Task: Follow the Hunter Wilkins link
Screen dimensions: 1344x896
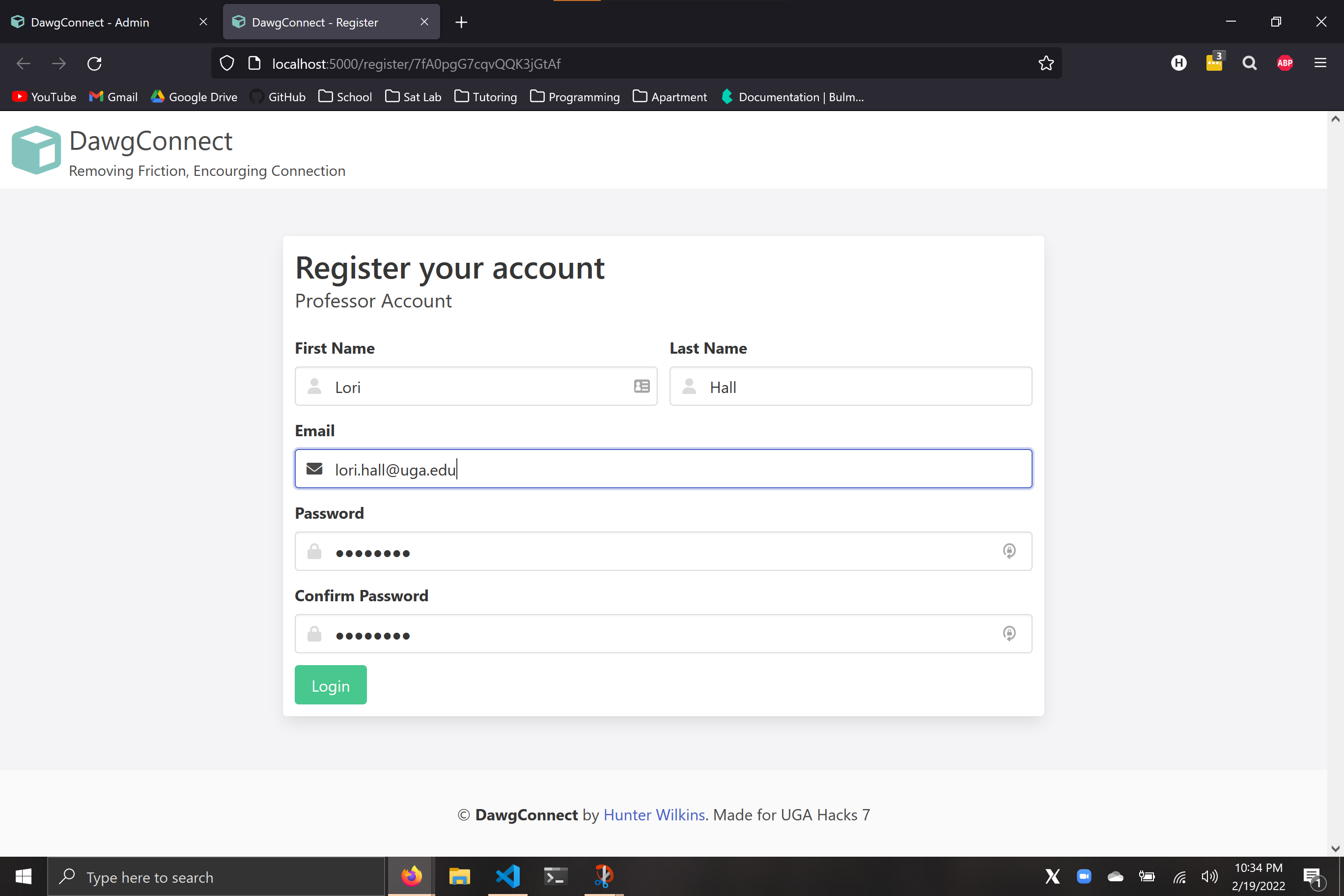Action: [654, 814]
